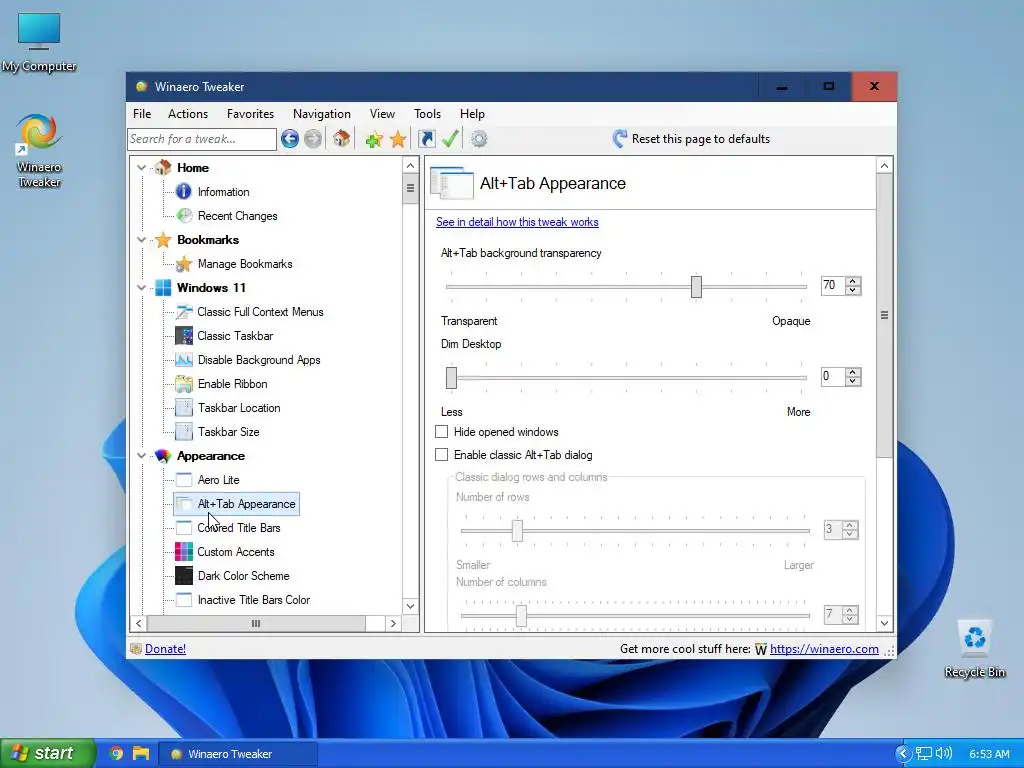Check Enable classic Alt+Tab dialog
This screenshot has height=768, width=1024.
point(441,455)
